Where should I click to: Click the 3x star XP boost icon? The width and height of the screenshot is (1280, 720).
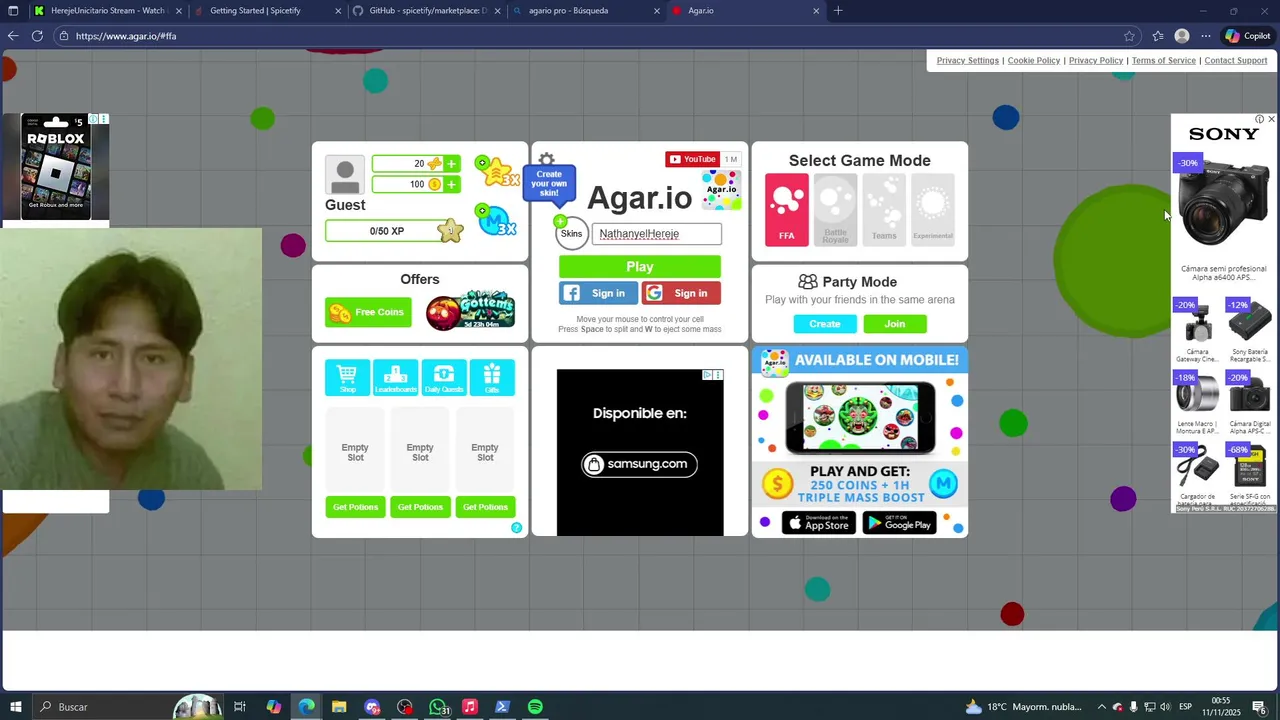[496, 171]
